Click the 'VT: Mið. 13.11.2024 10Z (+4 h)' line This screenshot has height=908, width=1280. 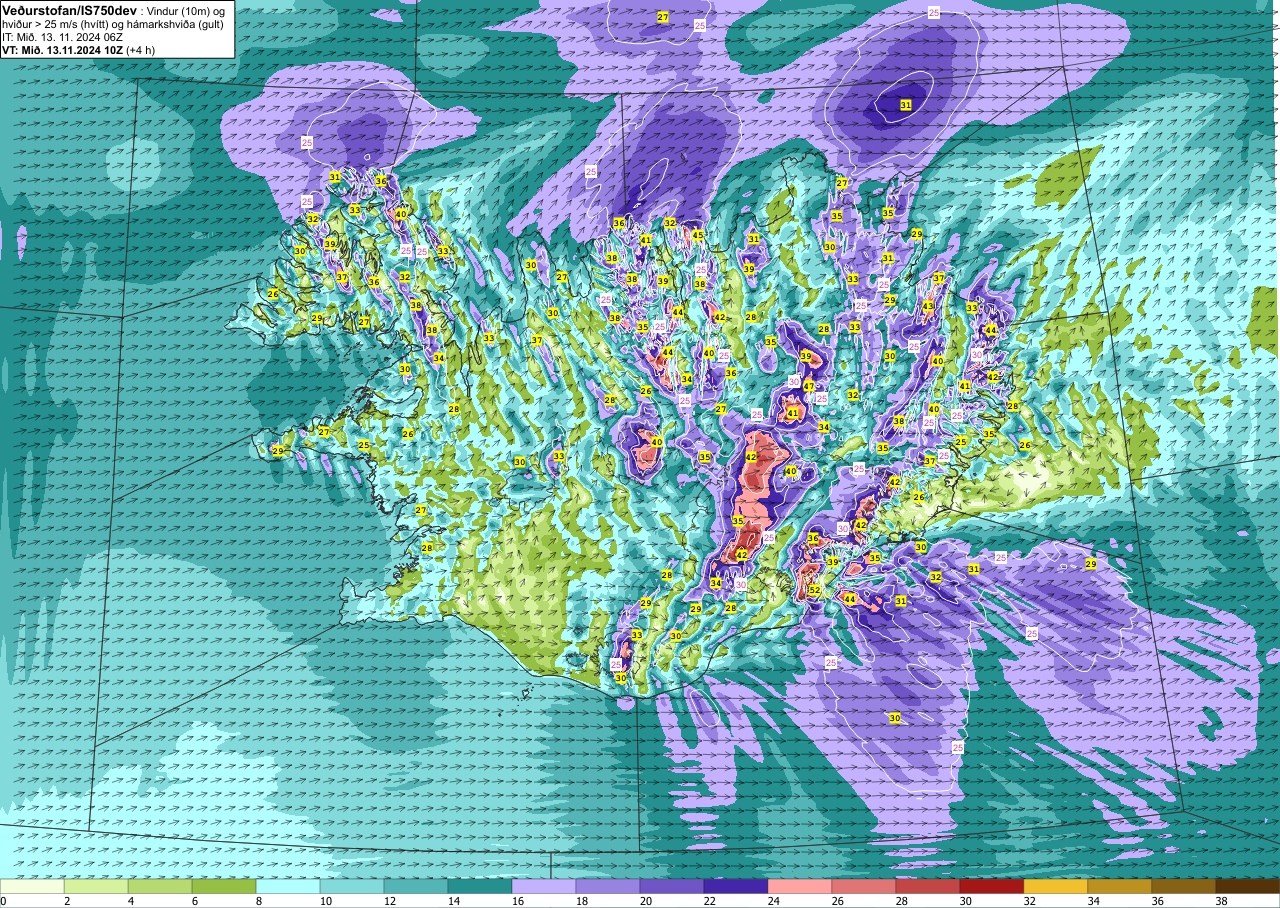[79, 50]
